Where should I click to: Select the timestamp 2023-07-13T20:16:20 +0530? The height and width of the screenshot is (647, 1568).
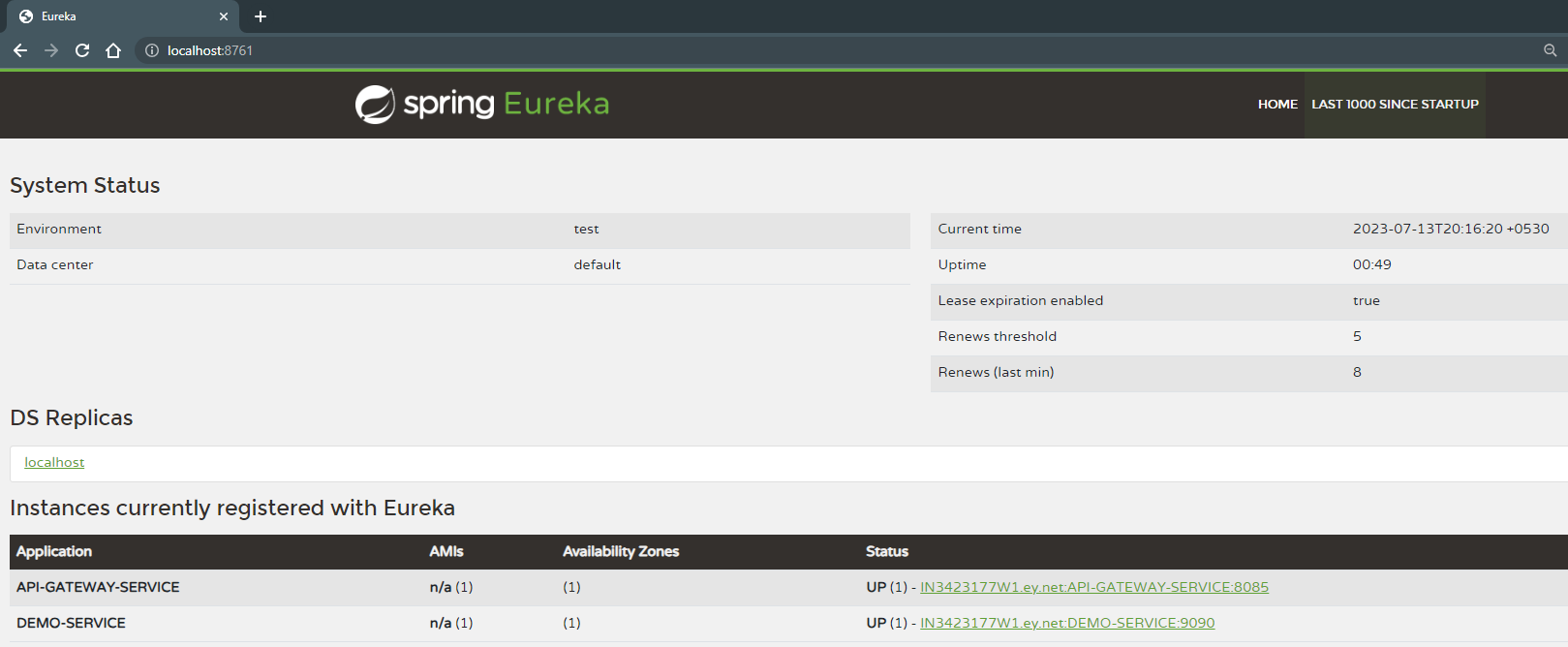1451,230
